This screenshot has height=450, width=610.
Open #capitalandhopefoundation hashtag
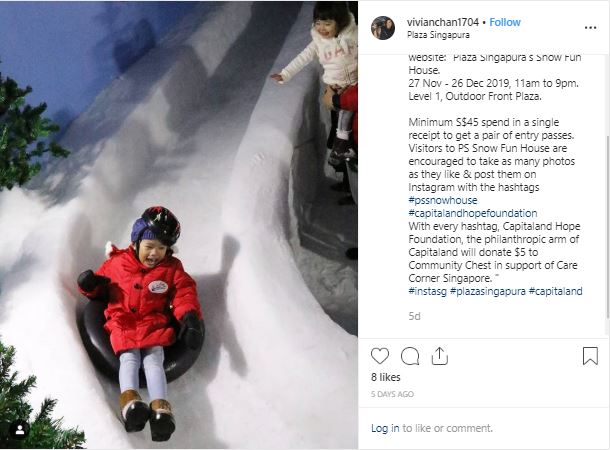tap(473, 213)
